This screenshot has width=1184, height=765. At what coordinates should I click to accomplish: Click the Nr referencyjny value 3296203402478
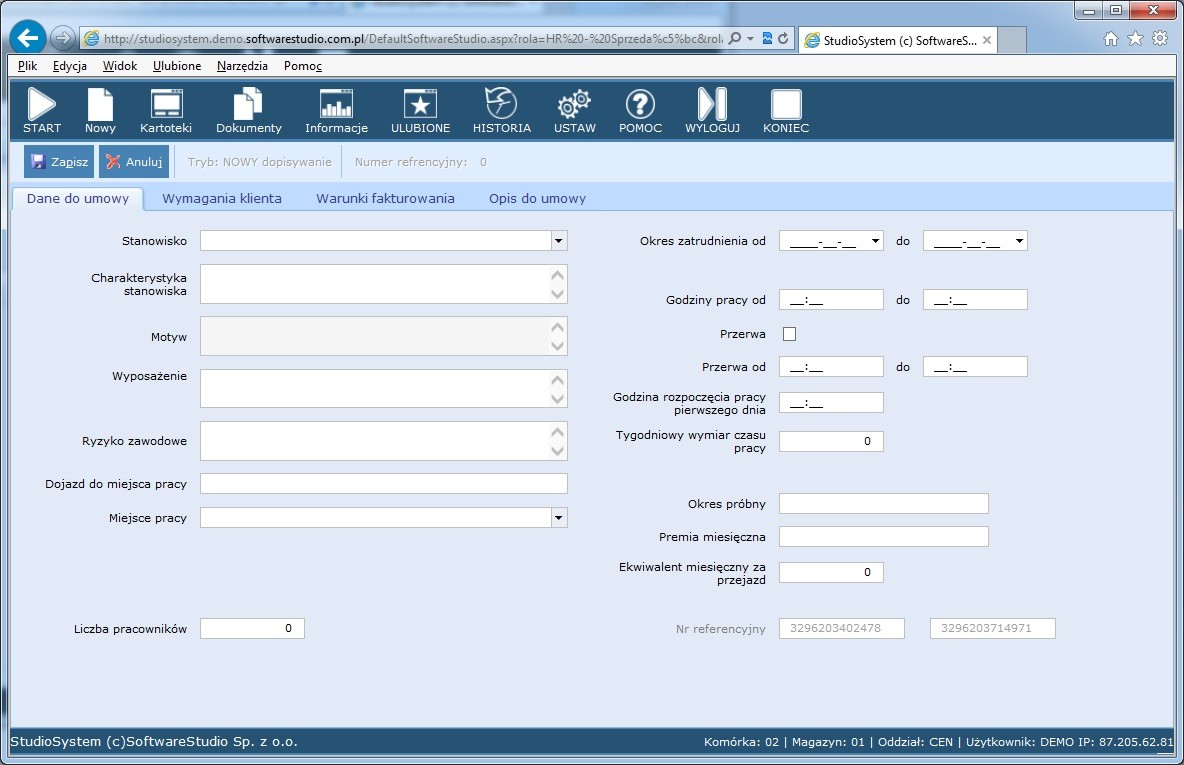[x=841, y=628]
